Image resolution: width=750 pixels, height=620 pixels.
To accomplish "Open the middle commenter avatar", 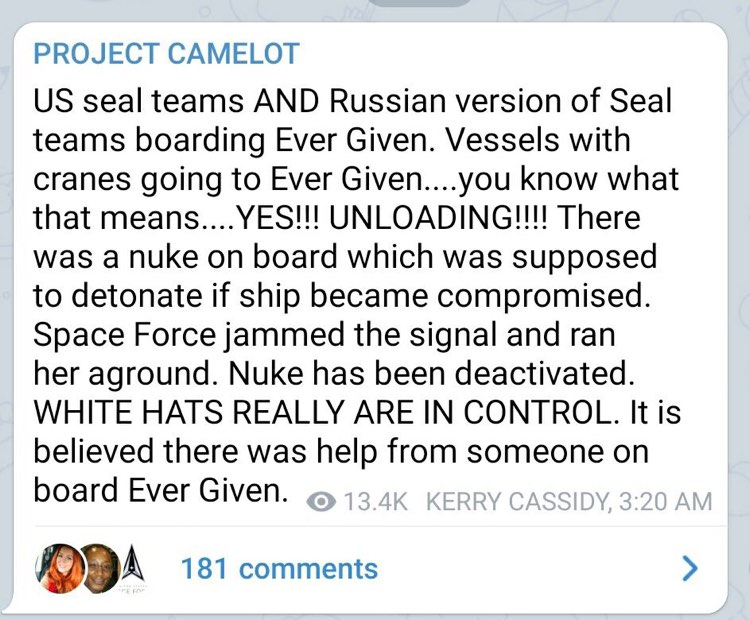I will click(x=100, y=568).
